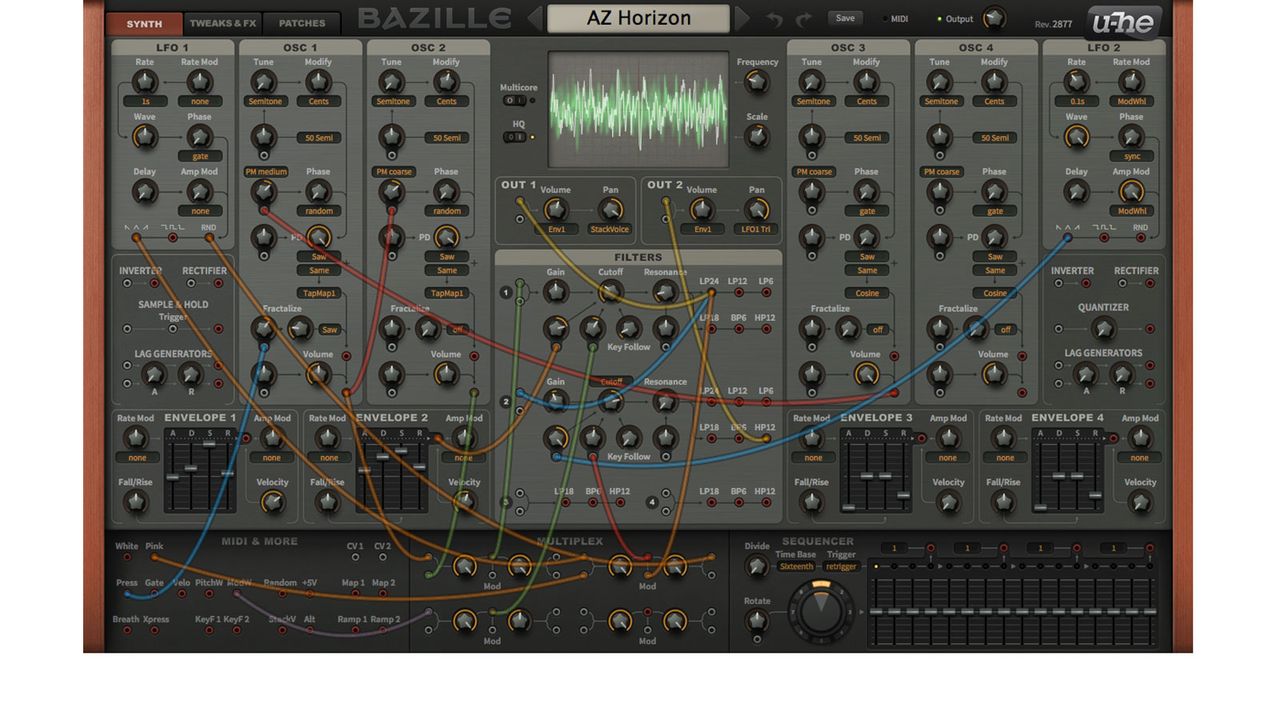1280x720 pixels.
Task: Click the AZ Horizon patch name display
Action: click(x=638, y=19)
